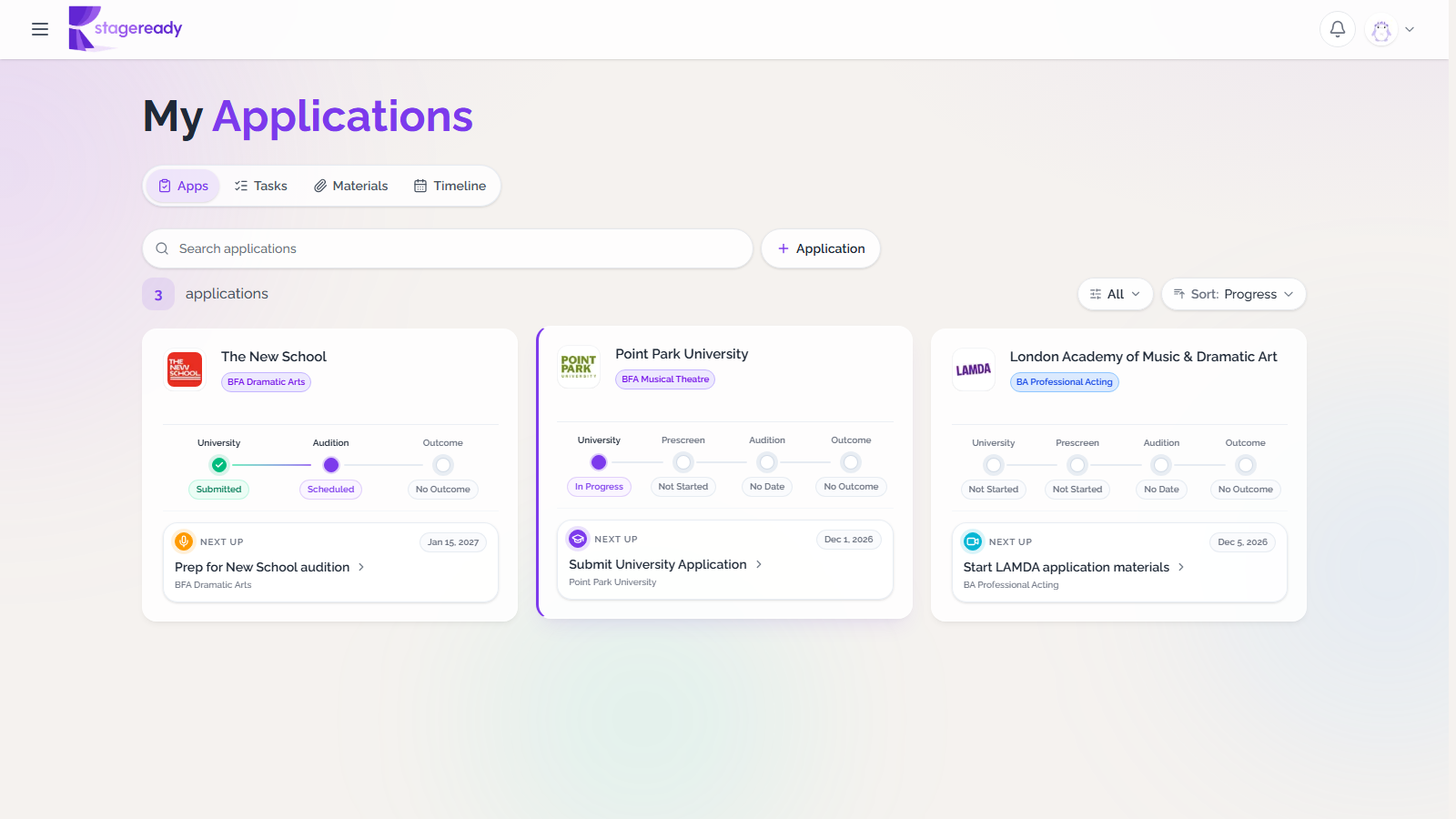Click New School No Outcome badge
1456x819 pixels.
443,490
